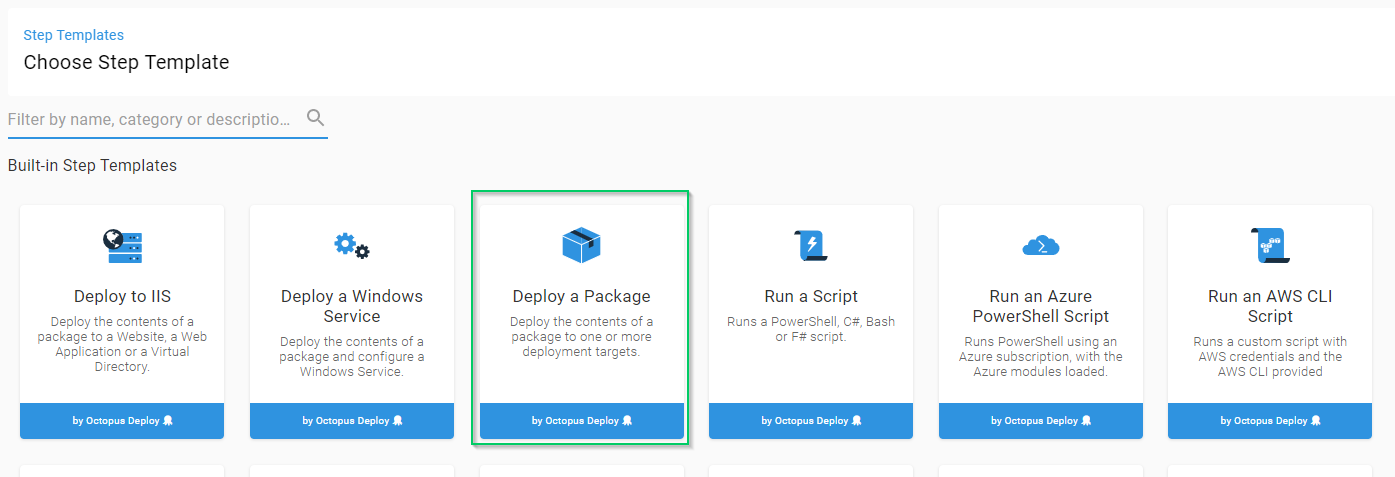
Task: Click the lightning scroll icon for Run a Script
Action: pyautogui.click(x=810, y=245)
